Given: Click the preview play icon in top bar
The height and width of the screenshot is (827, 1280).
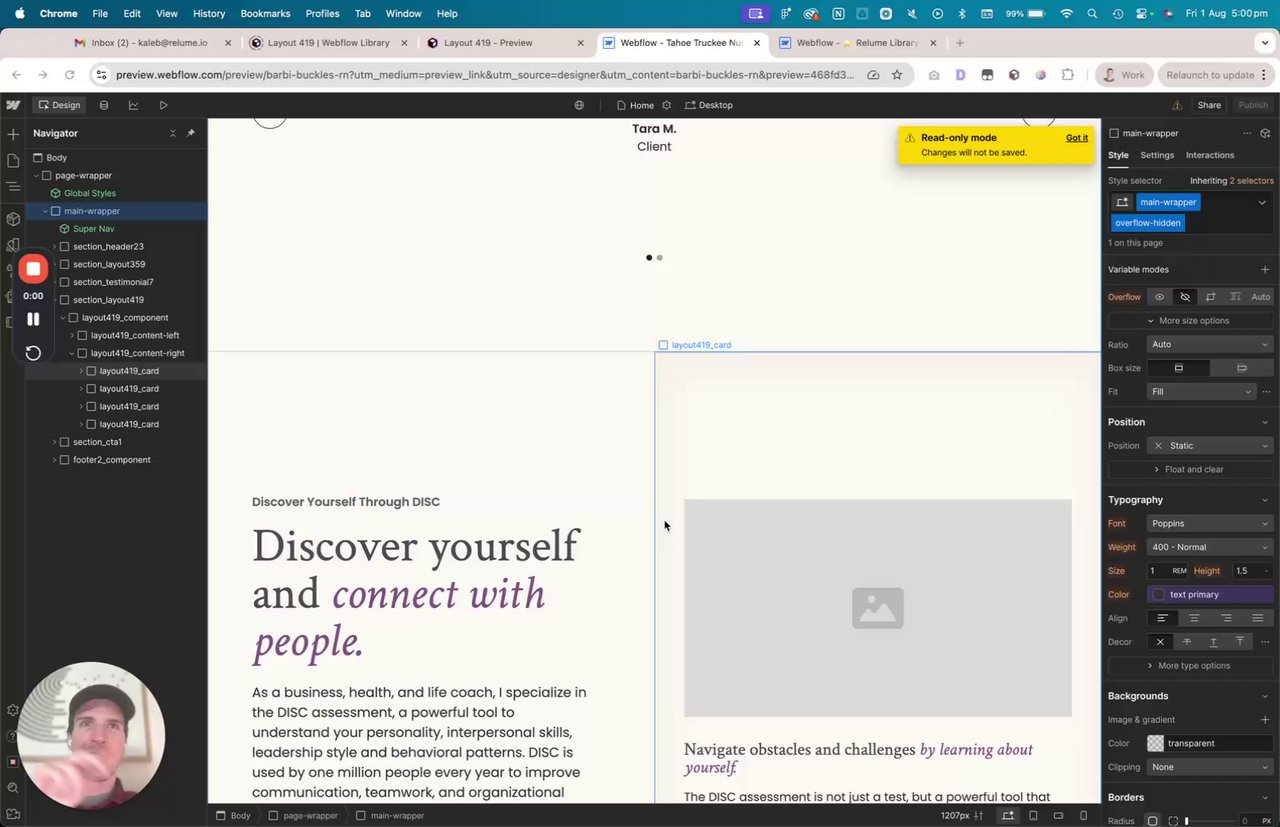Looking at the screenshot, I should pyautogui.click(x=163, y=105).
